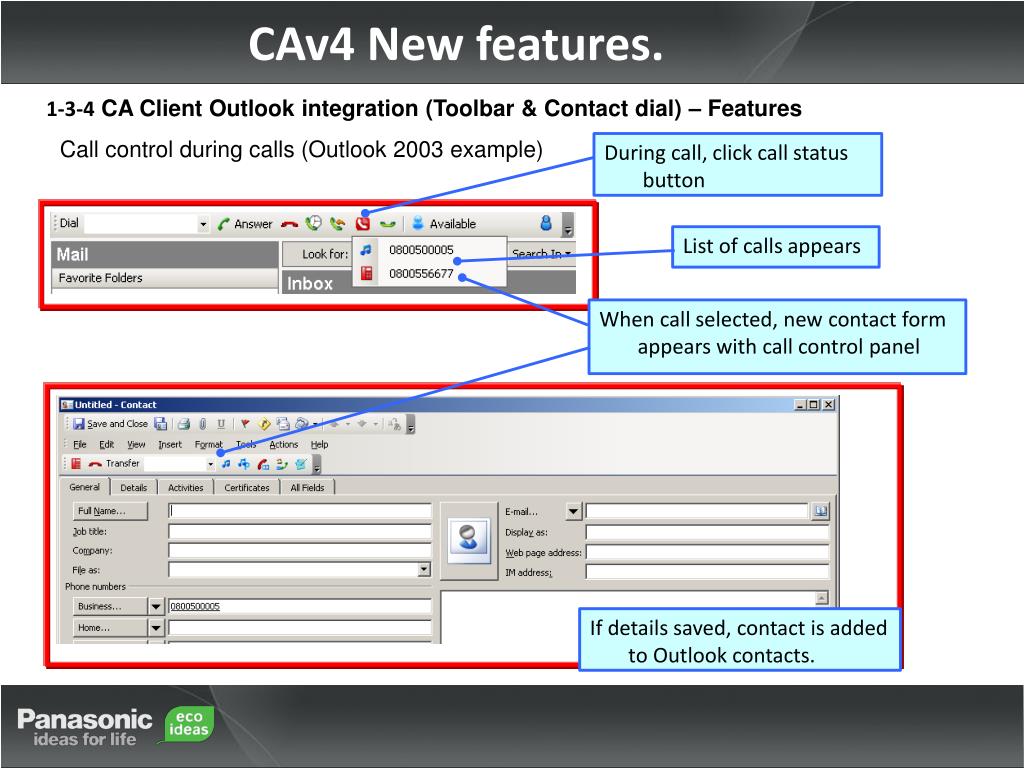Click the green conference people icon
Screen dimensions: 1024x768
click(282, 464)
